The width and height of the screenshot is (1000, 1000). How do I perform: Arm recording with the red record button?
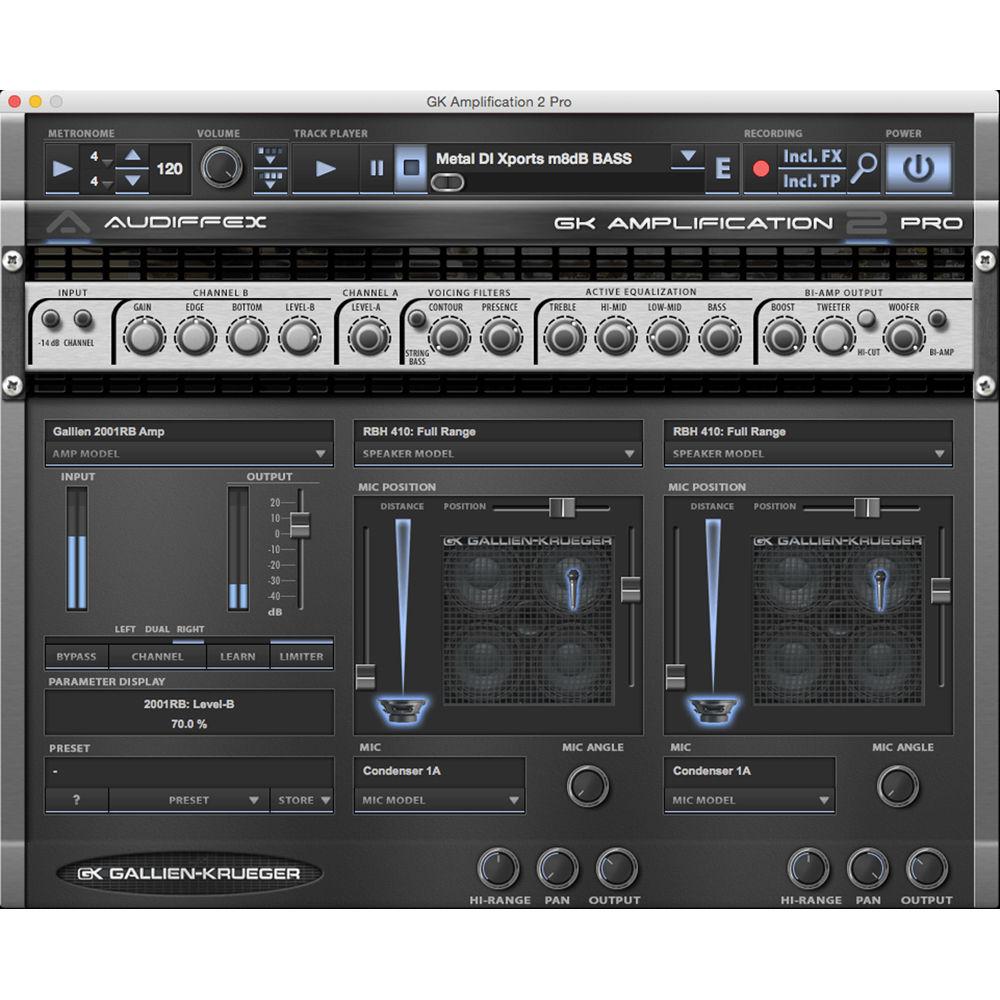(760, 167)
